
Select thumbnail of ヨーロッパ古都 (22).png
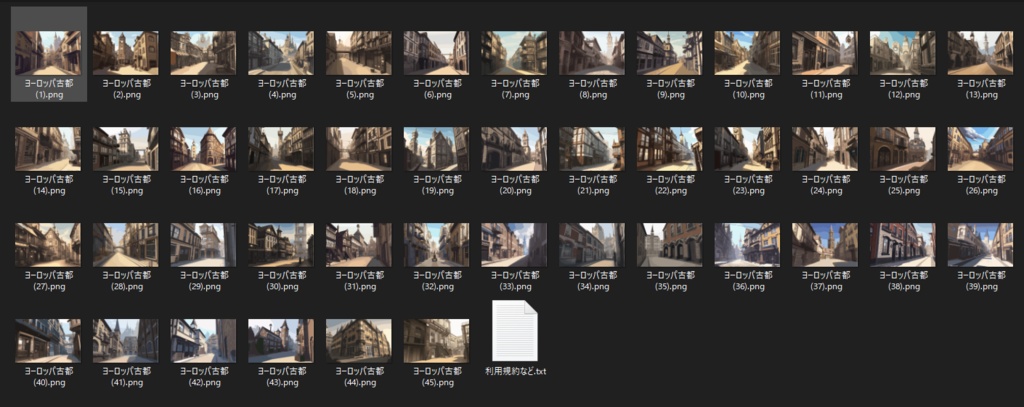(x=669, y=149)
